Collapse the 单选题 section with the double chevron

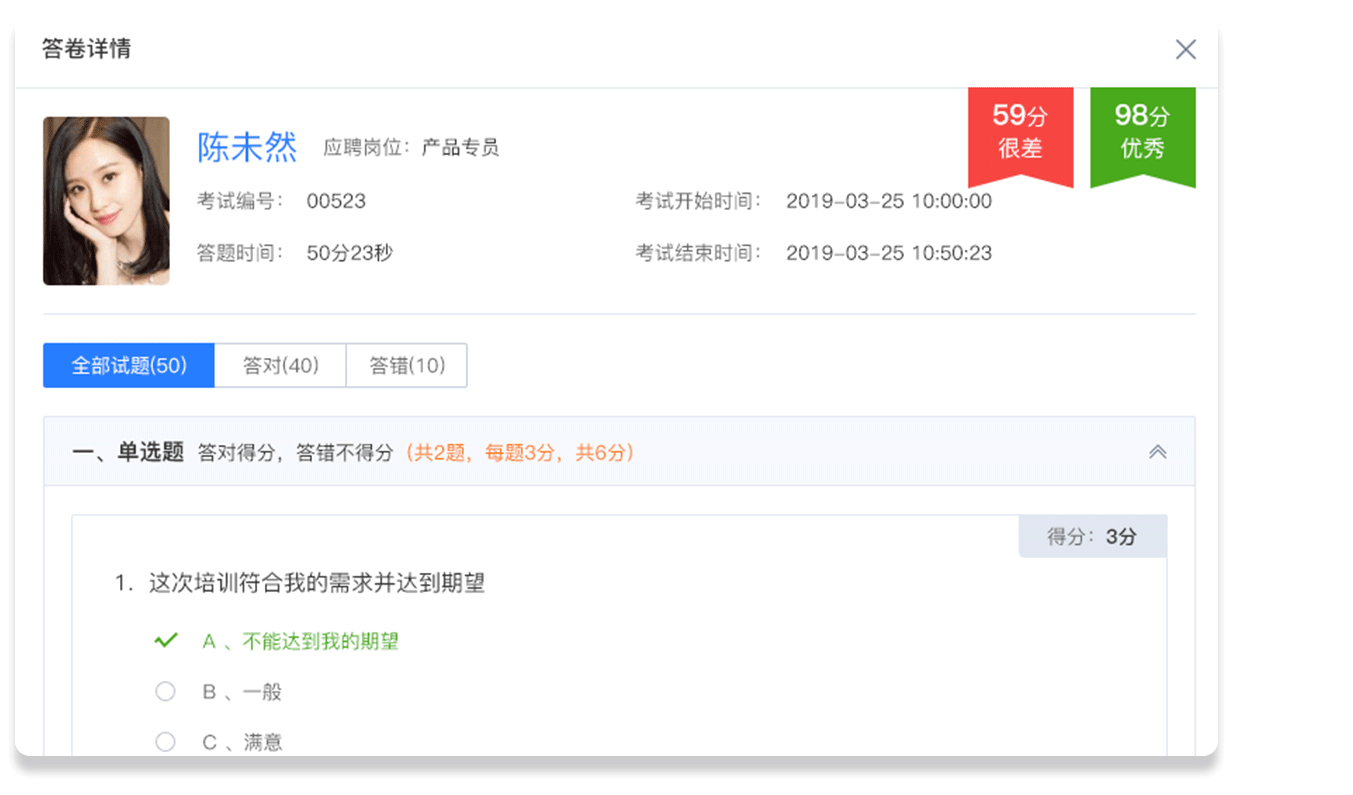click(1157, 452)
